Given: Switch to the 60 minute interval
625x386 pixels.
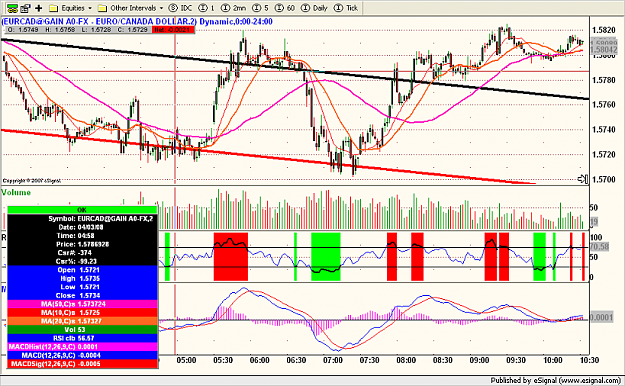Looking at the screenshot, I should (285, 8).
